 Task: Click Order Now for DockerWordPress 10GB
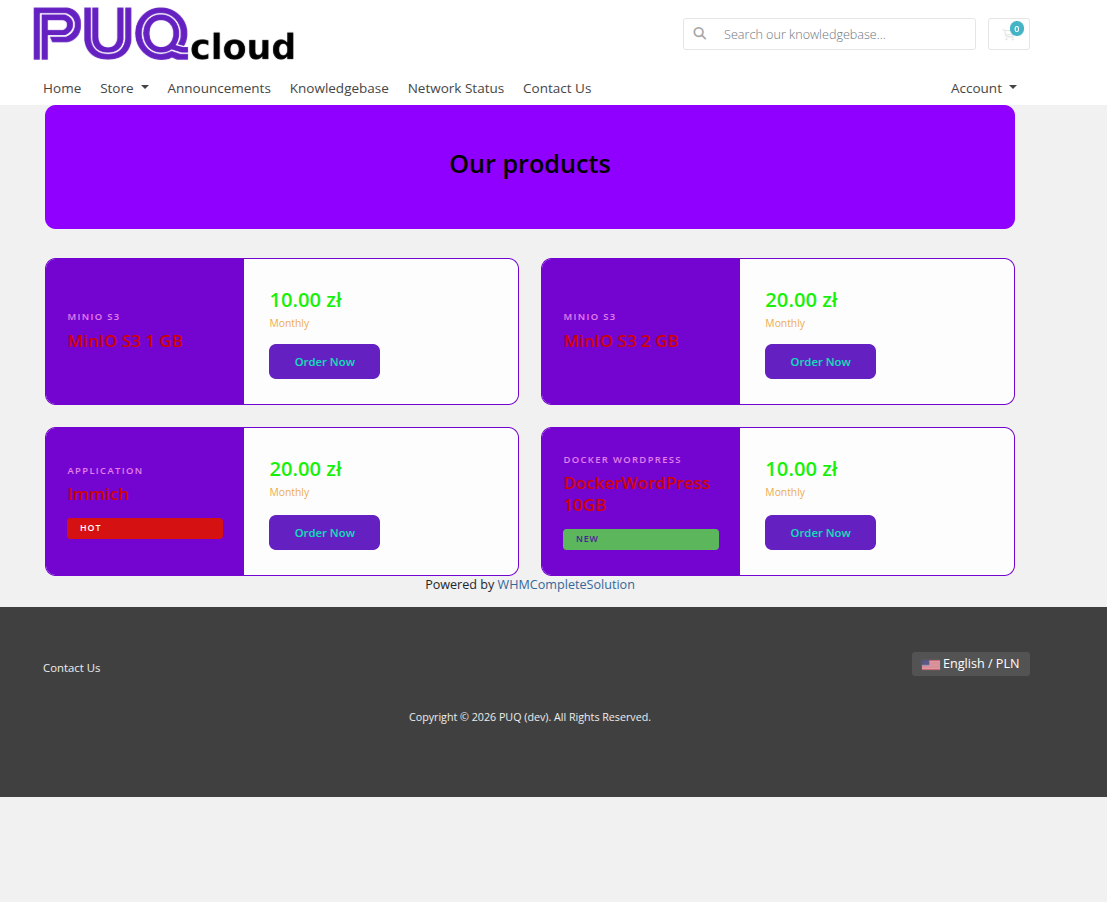pos(820,533)
